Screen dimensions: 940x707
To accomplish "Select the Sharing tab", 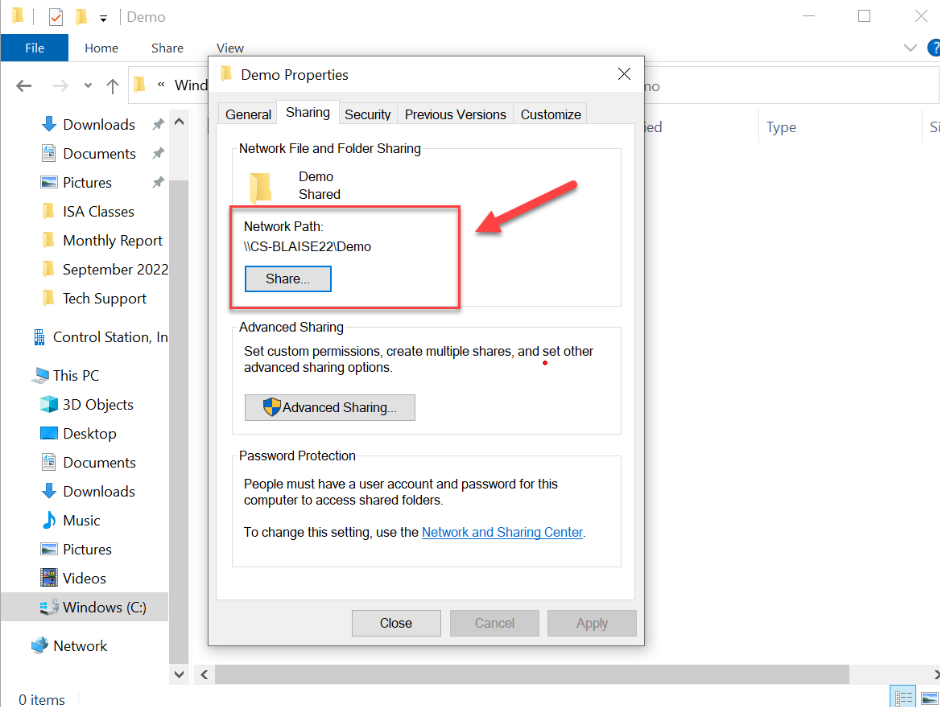I will [x=308, y=112].
